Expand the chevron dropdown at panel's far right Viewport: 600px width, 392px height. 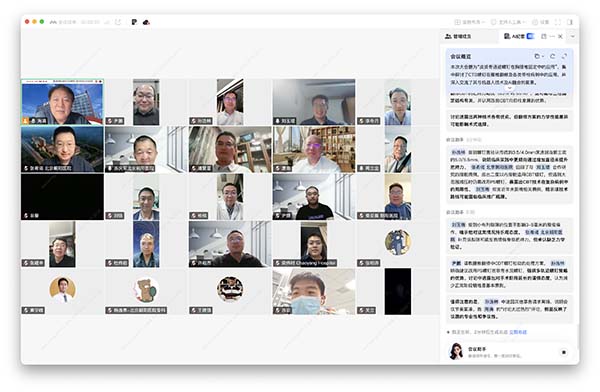point(573,36)
